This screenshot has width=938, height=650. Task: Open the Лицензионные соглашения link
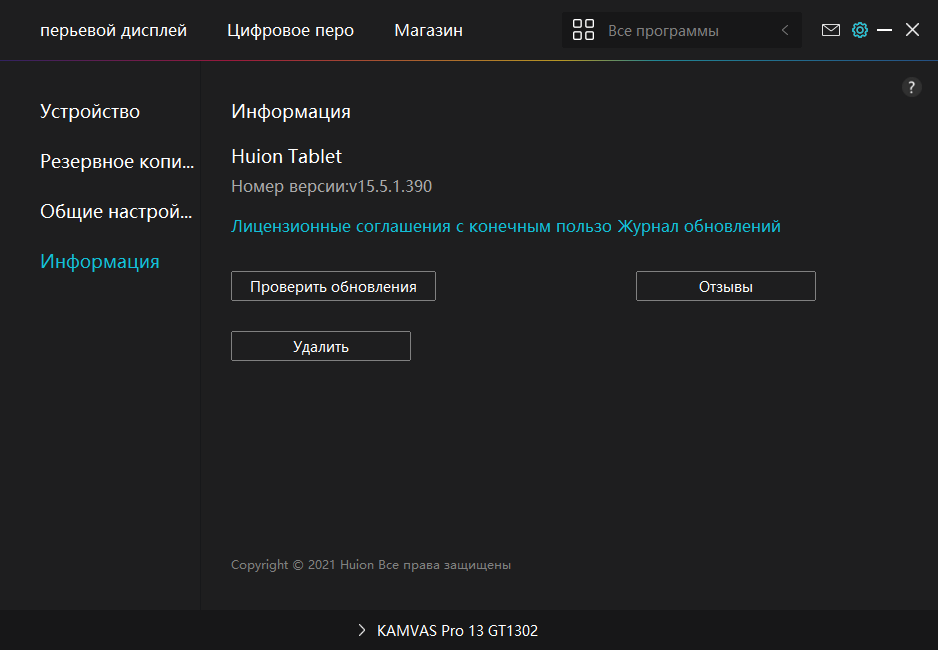pos(420,227)
